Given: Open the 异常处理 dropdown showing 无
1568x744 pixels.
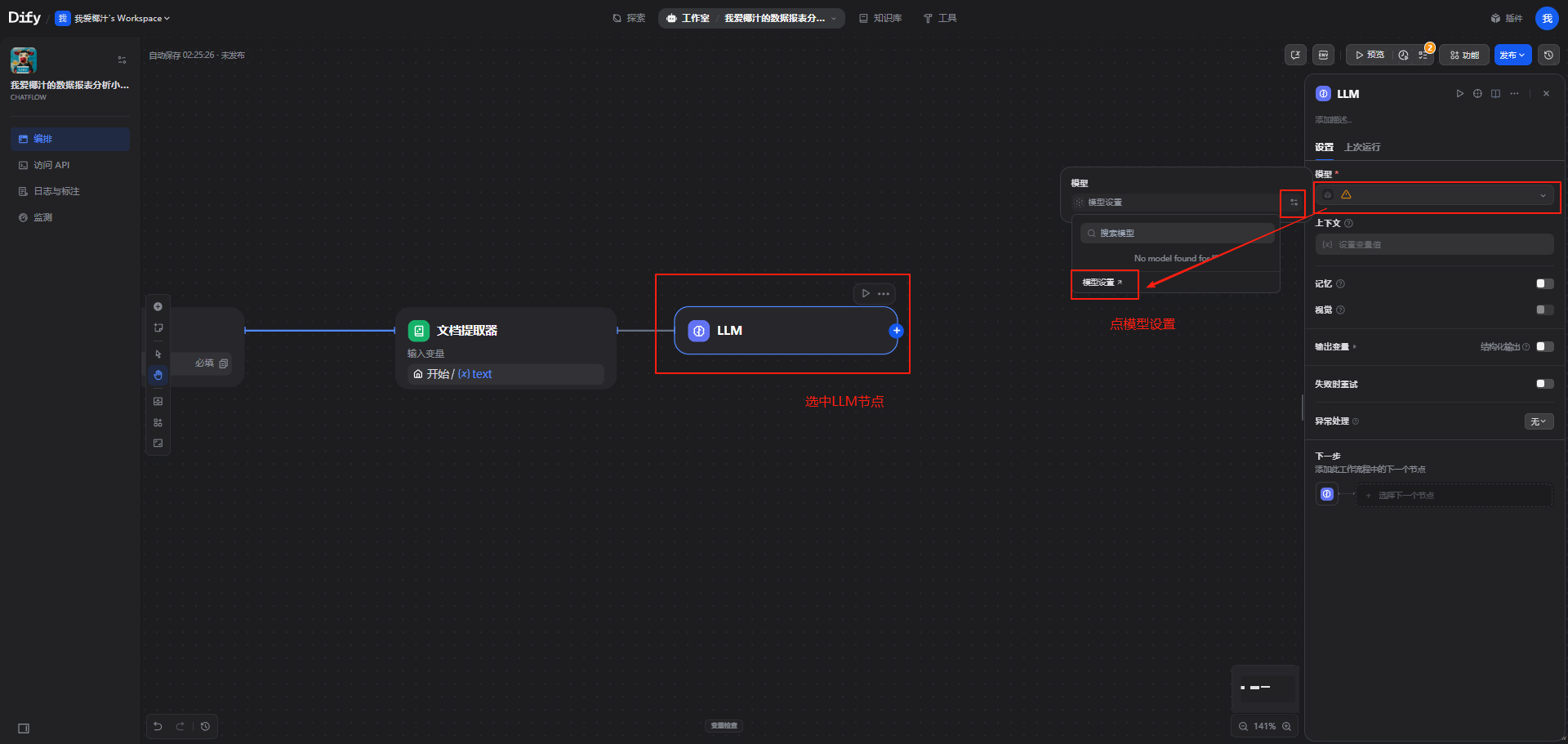Looking at the screenshot, I should pyautogui.click(x=1539, y=421).
